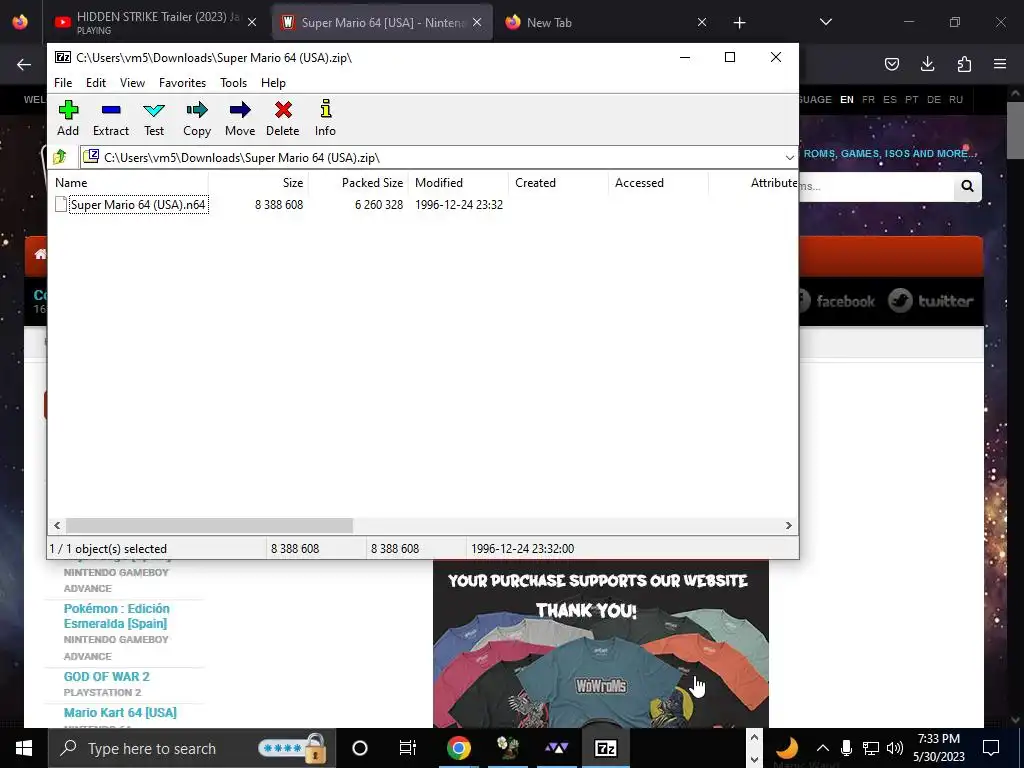Open the Favorites menu
1024x768 pixels.
[182, 83]
